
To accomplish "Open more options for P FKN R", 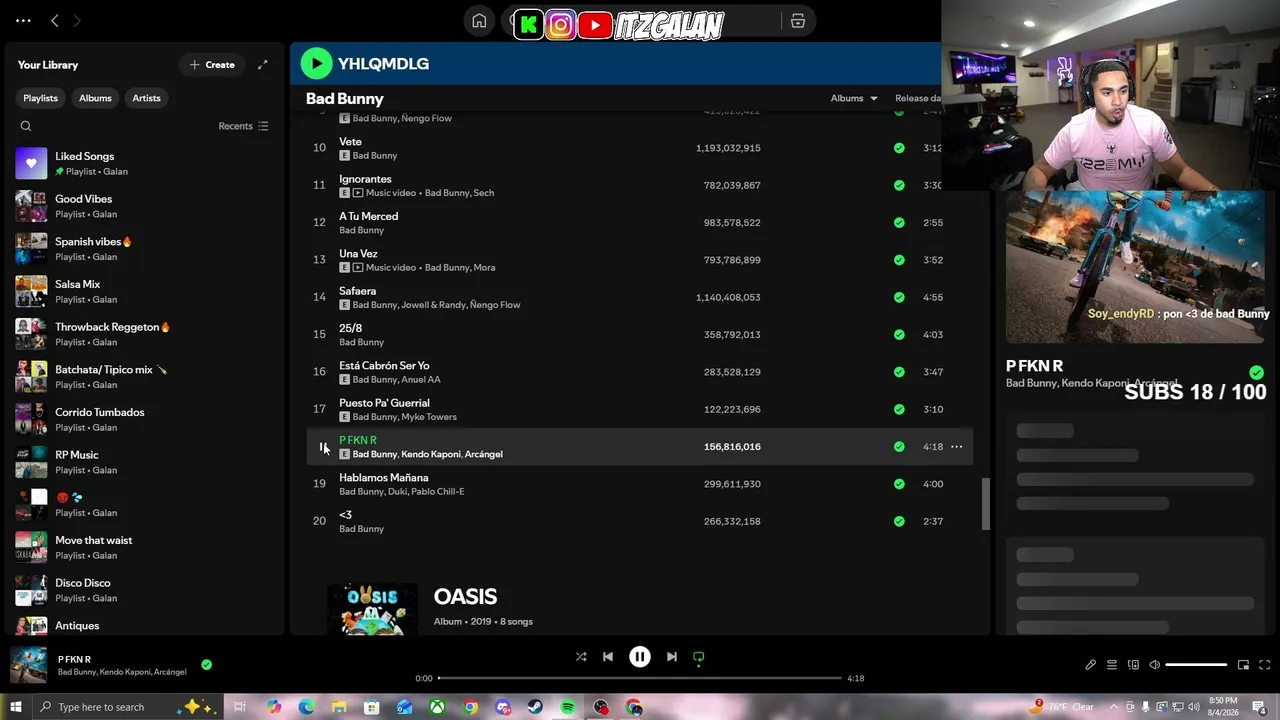I will [x=956, y=447].
